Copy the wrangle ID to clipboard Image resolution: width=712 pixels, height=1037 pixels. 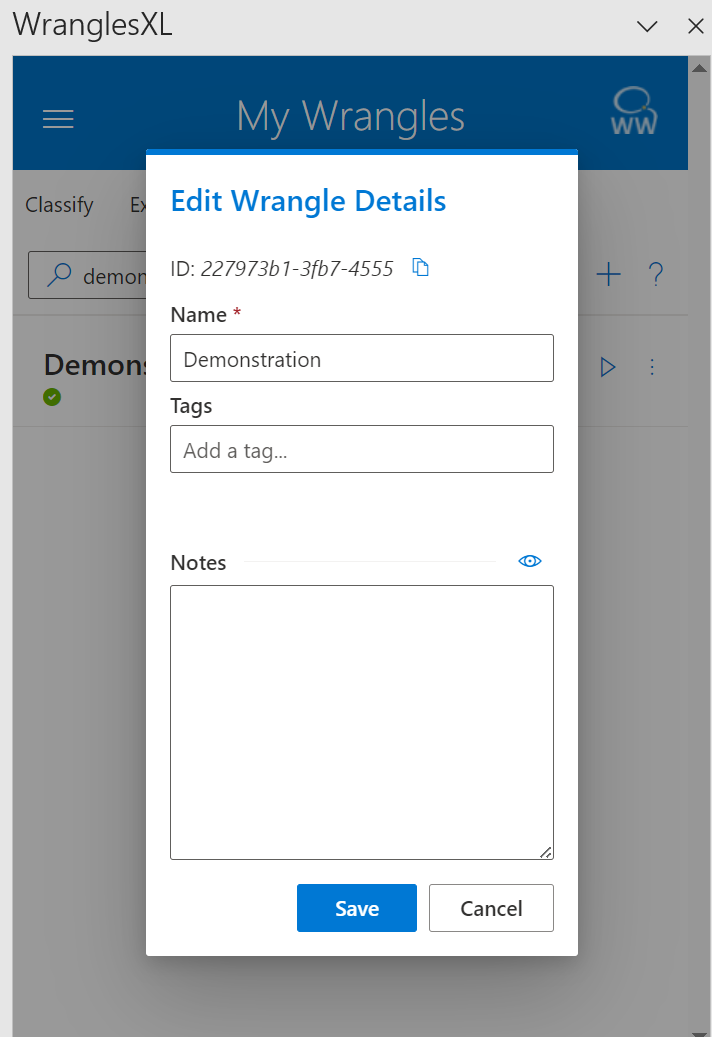click(421, 268)
